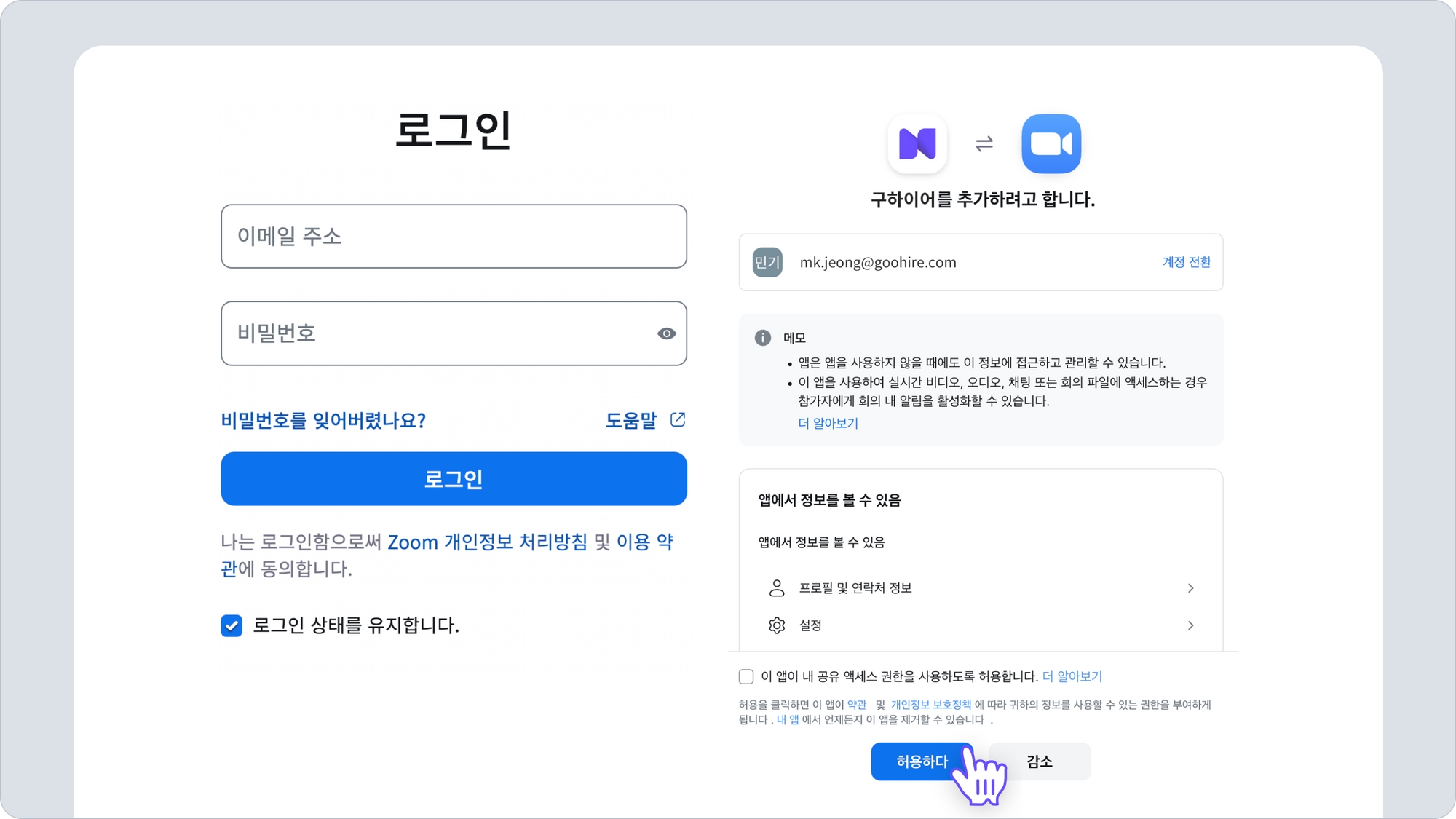Click 계정 전환 to switch account
1456x819 pixels.
tap(1186, 262)
